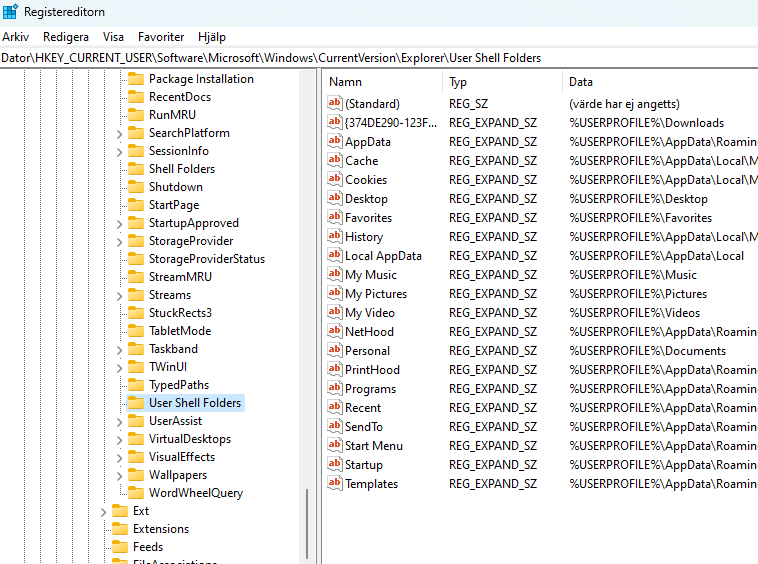Image resolution: width=758 pixels, height=564 pixels.
Task: Click the User Shell Folders folder icon
Action: pyautogui.click(x=136, y=403)
